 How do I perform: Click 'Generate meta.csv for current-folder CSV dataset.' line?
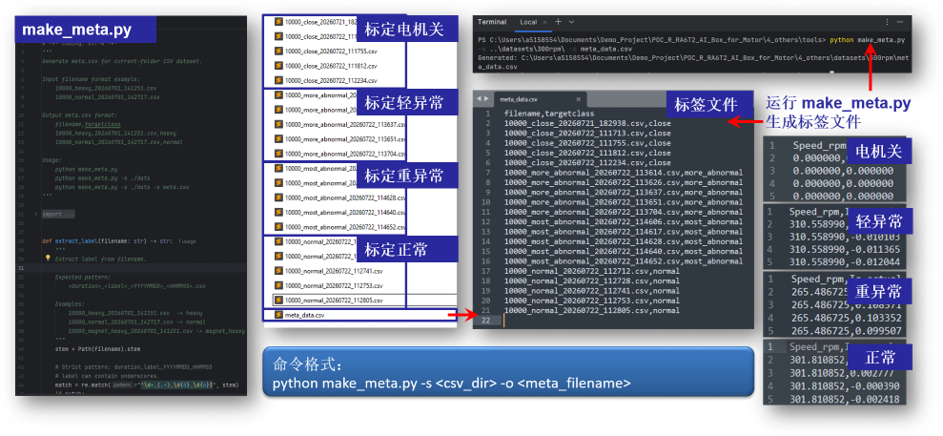[122, 61]
